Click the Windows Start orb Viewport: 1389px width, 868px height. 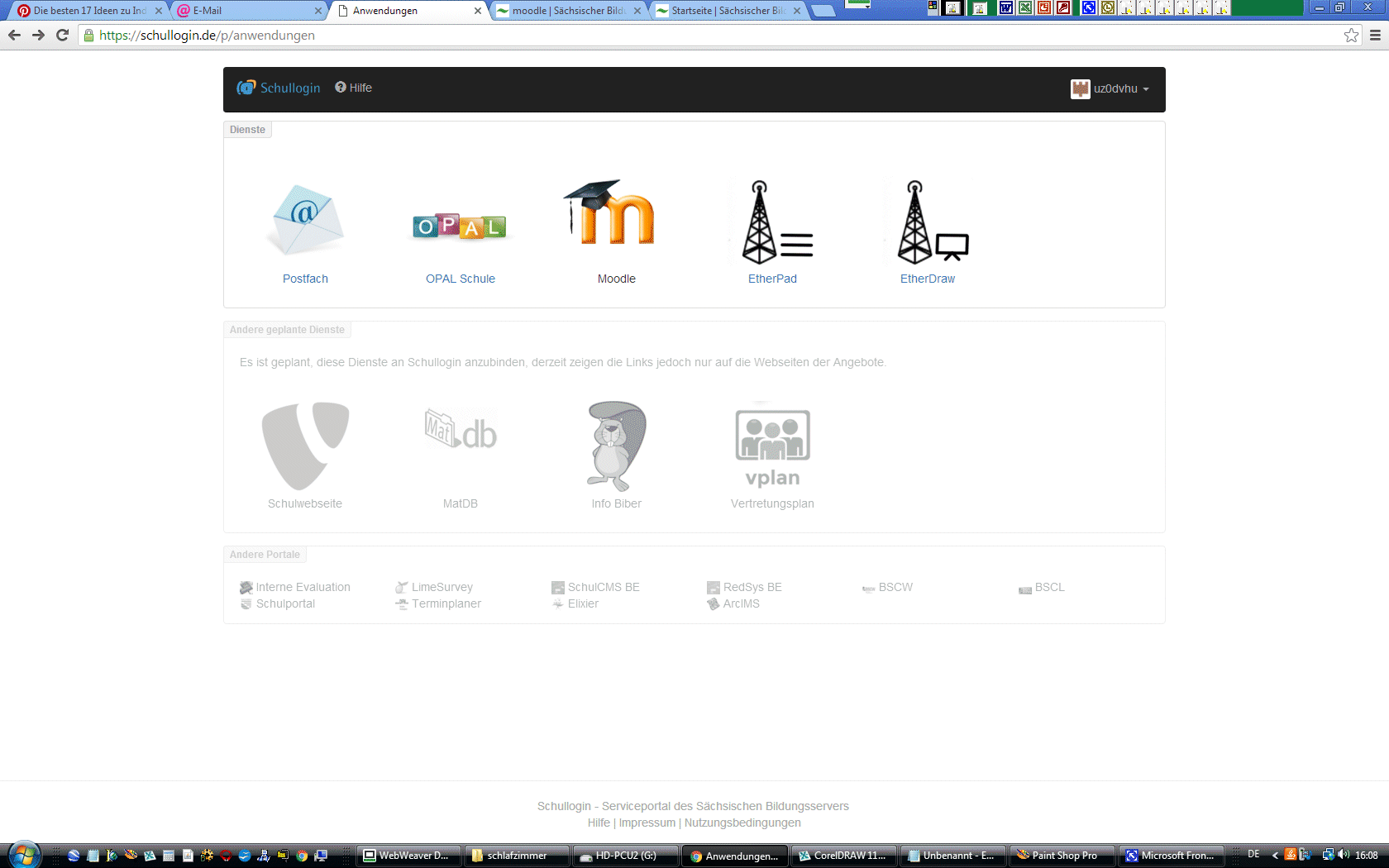pyautogui.click(x=23, y=855)
